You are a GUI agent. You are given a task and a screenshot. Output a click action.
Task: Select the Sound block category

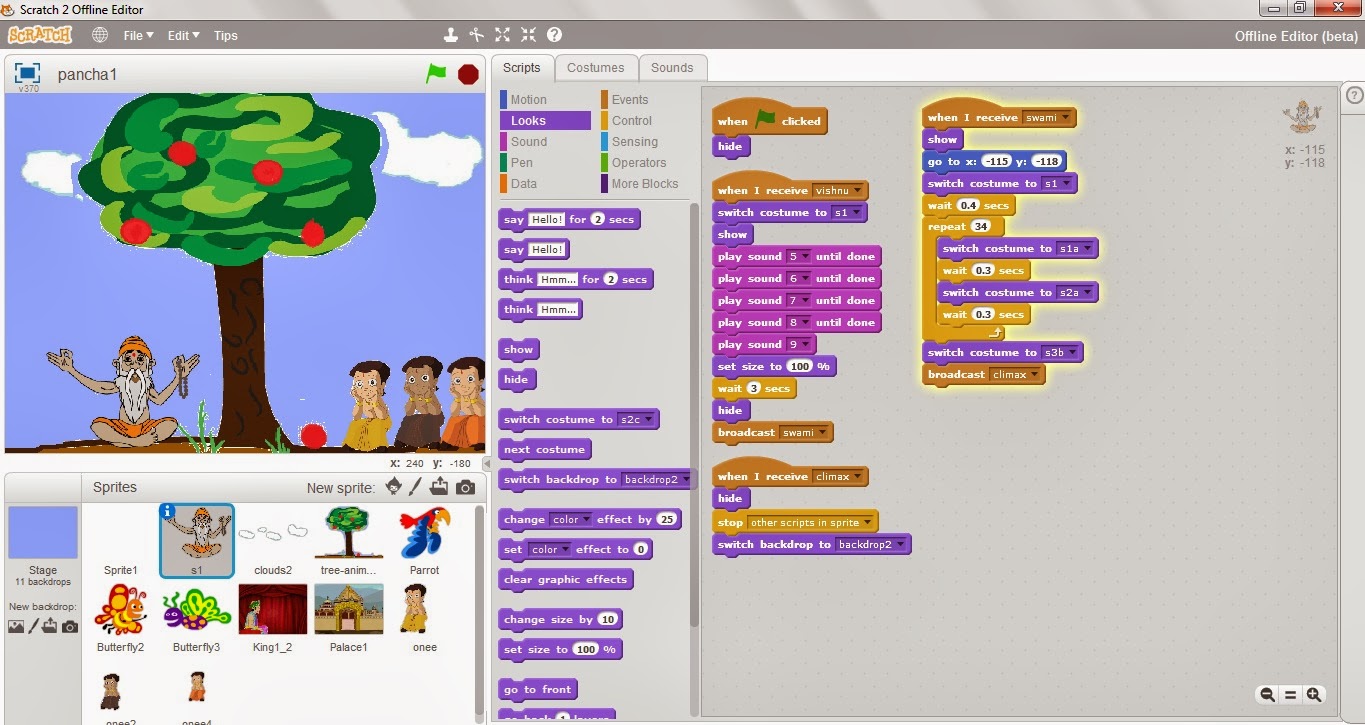pyautogui.click(x=528, y=141)
